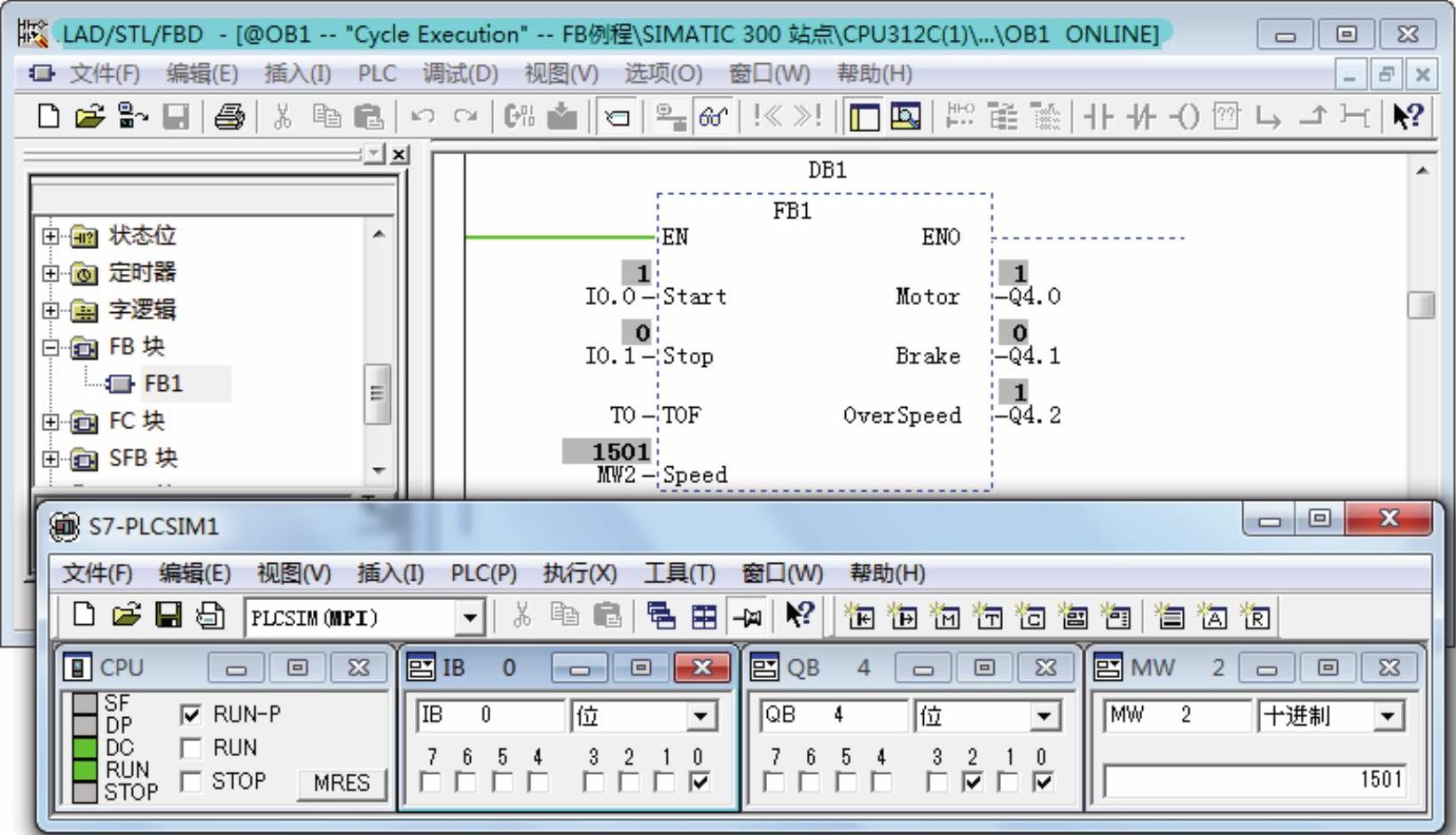Click the Overviews panel toggle icon

tap(864, 116)
